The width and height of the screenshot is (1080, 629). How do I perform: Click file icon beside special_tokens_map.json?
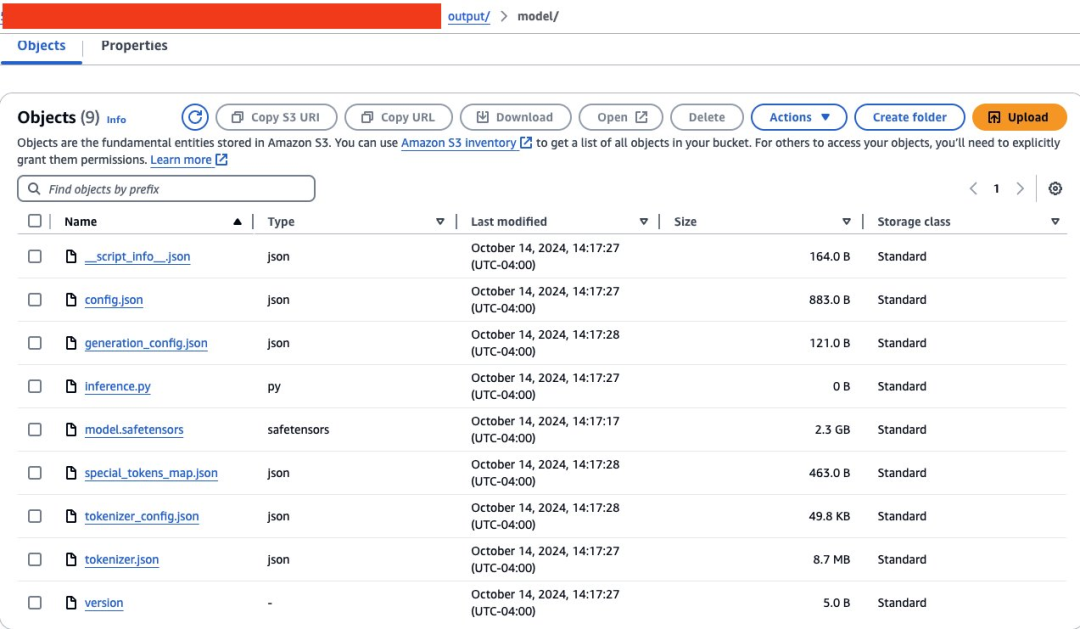pos(71,473)
